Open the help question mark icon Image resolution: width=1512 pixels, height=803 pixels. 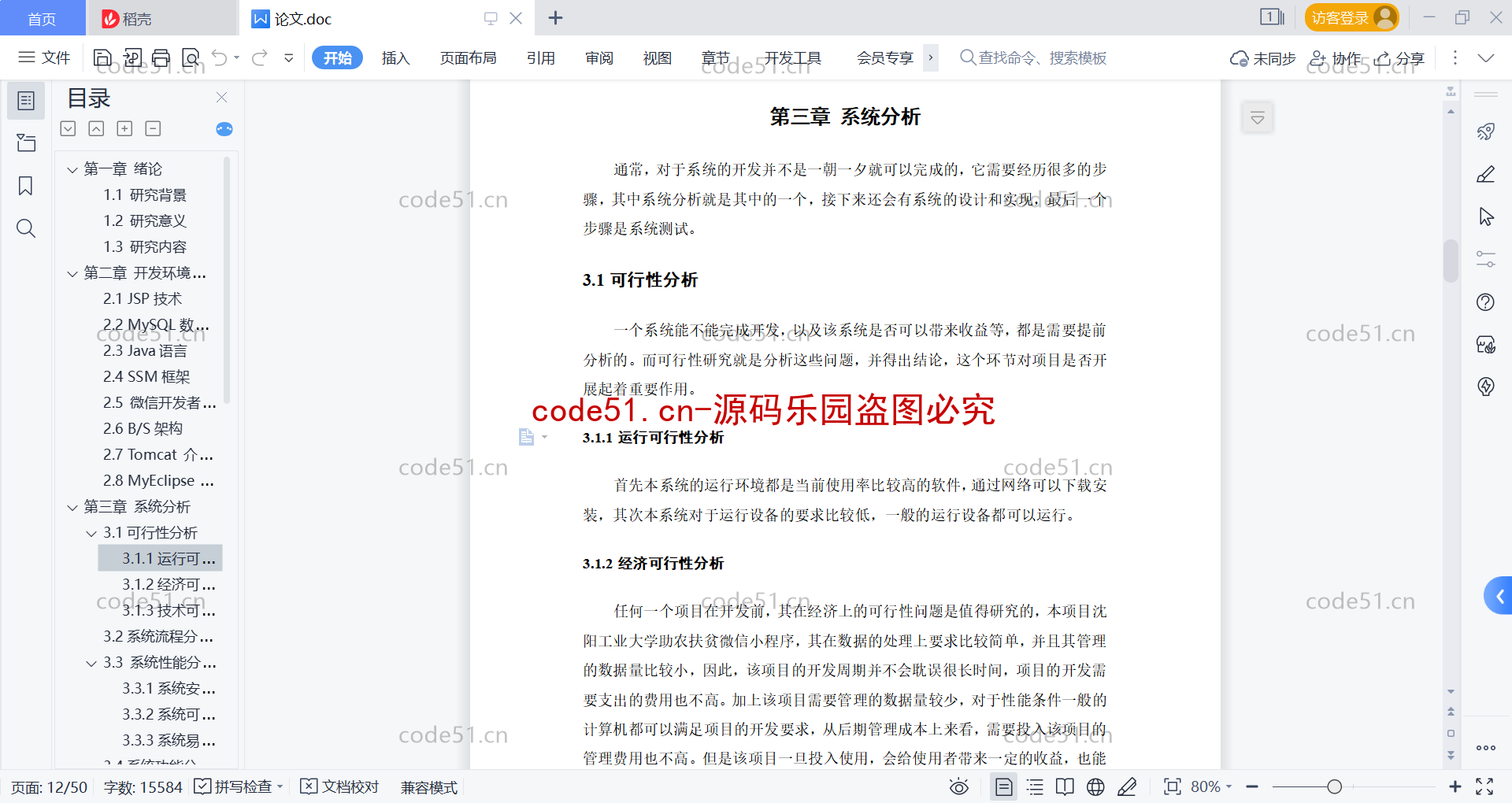1486,302
